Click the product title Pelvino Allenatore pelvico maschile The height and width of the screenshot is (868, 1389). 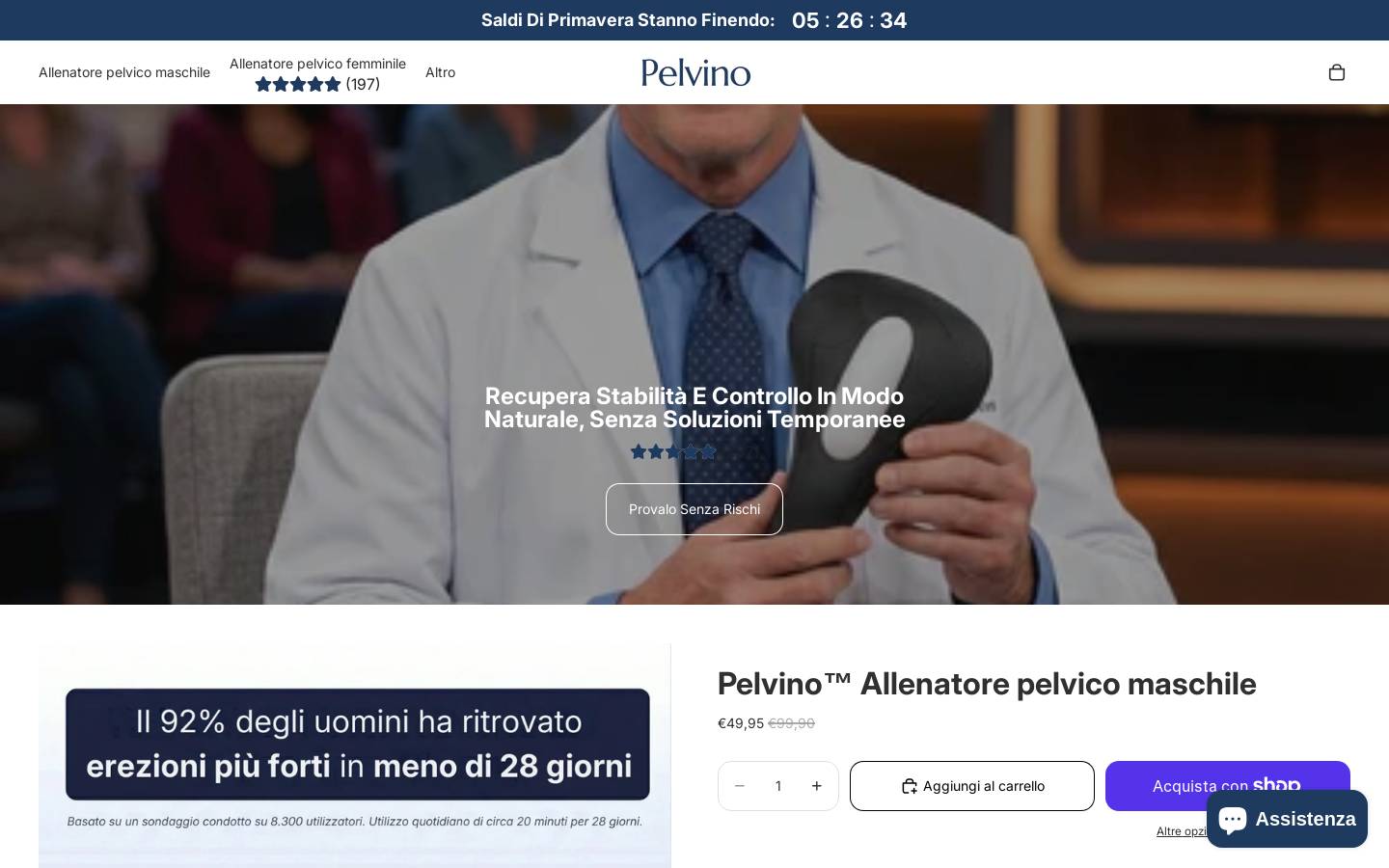point(987,684)
